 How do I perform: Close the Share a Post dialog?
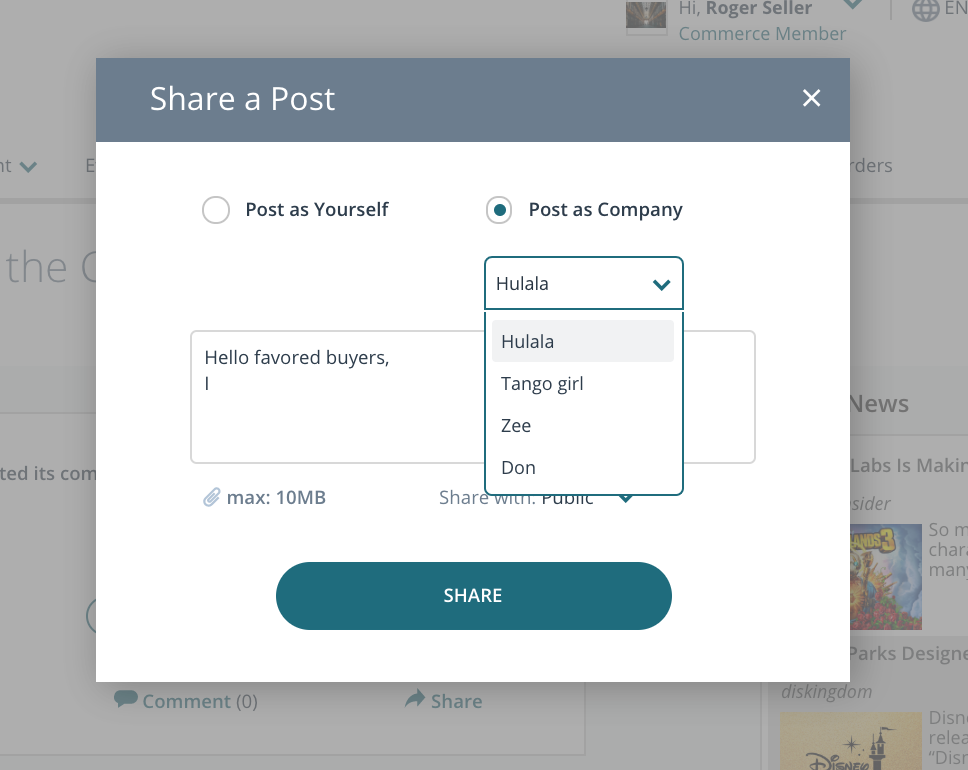(811, 98)
